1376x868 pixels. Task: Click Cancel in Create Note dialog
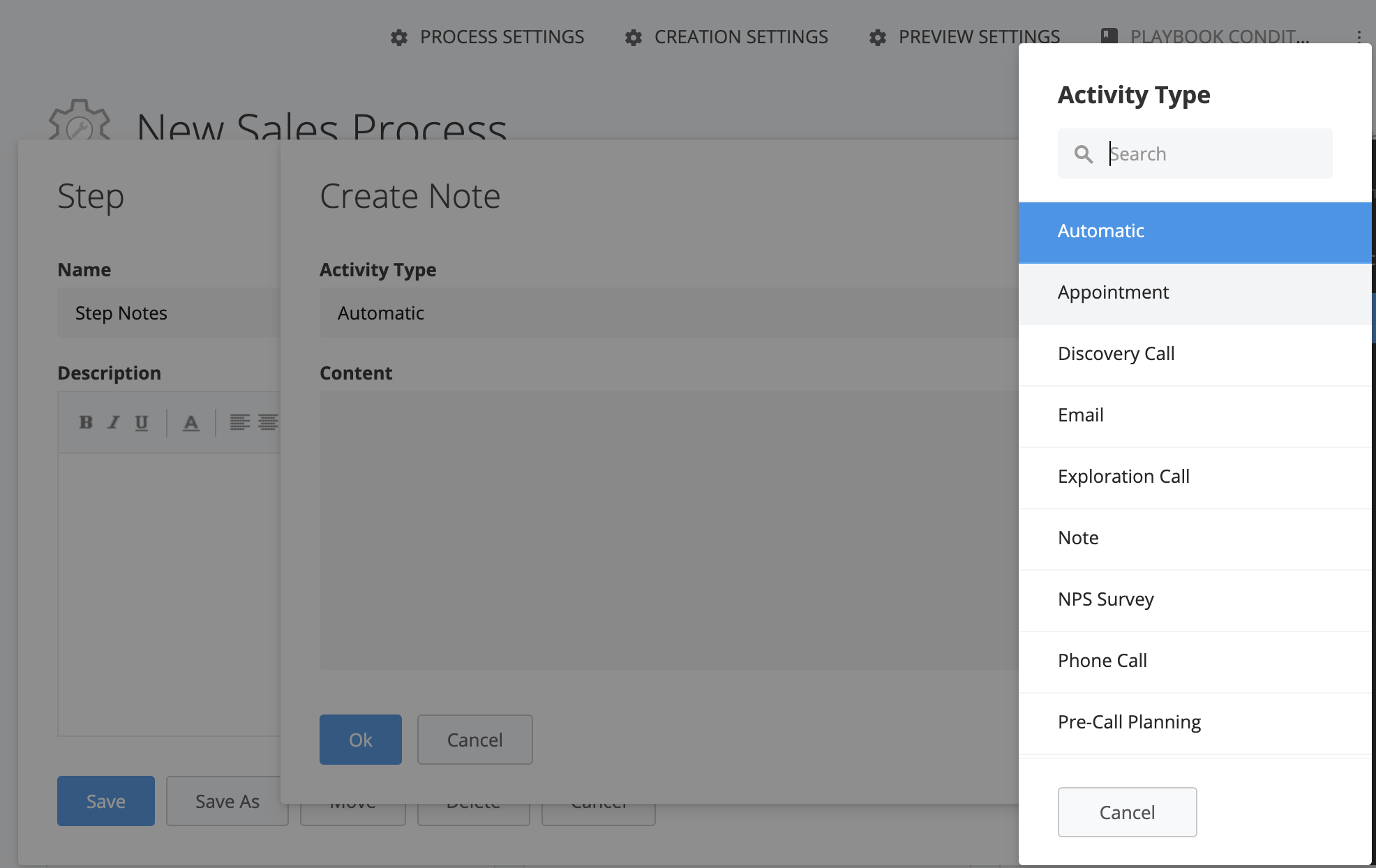click(474, 740)
